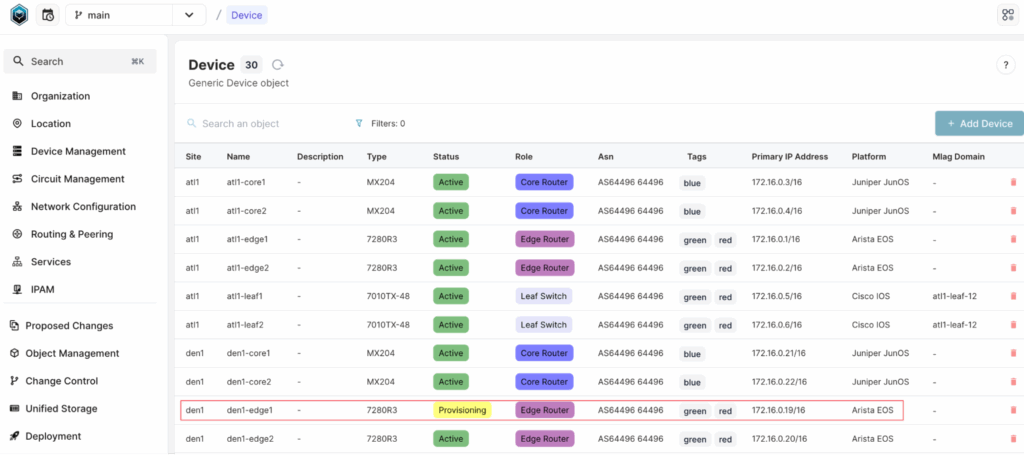The width and height of the screenshot is (1024, 455).
Task: Refresh the Device list icon
Action: tap(278, 65)
